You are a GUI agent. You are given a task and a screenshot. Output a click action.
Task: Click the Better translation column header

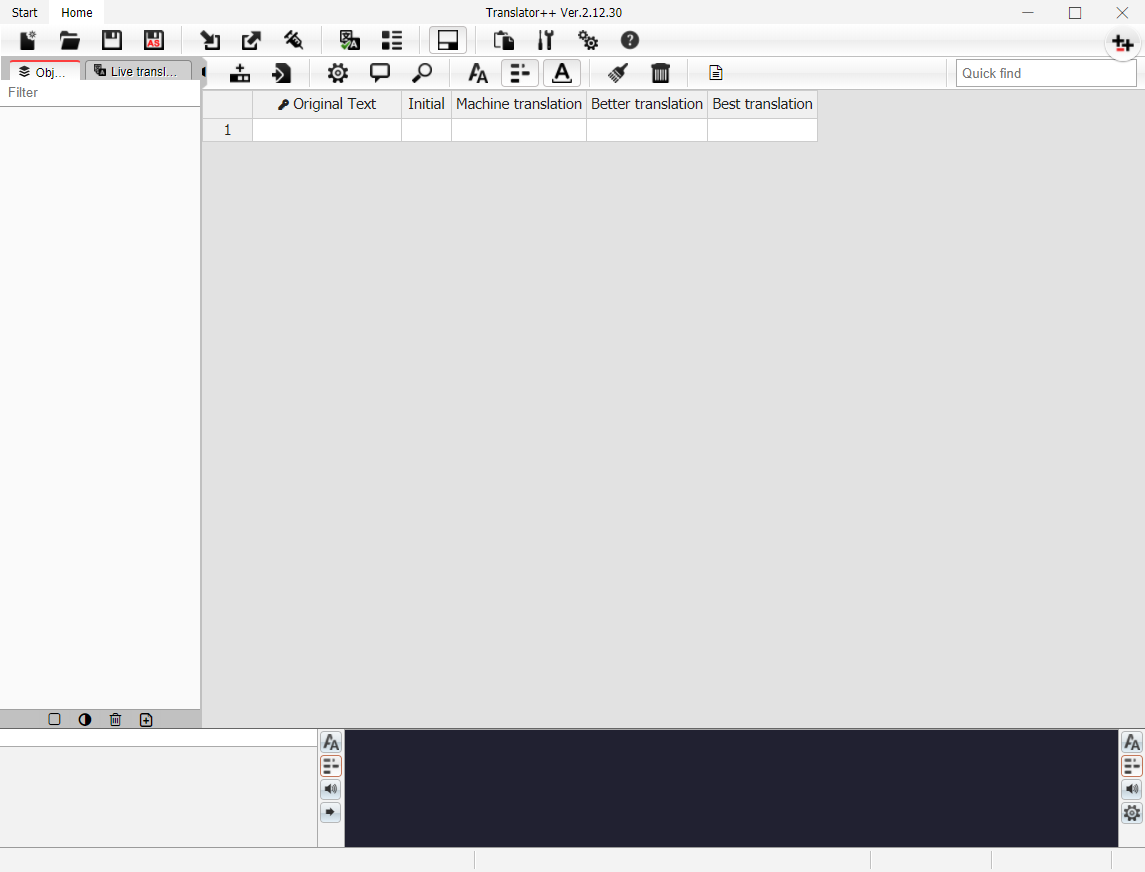647,104
